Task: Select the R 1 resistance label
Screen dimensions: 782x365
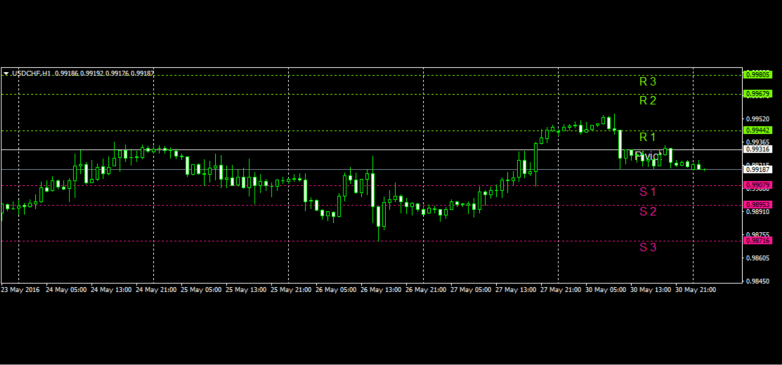Action: [648, 137]
